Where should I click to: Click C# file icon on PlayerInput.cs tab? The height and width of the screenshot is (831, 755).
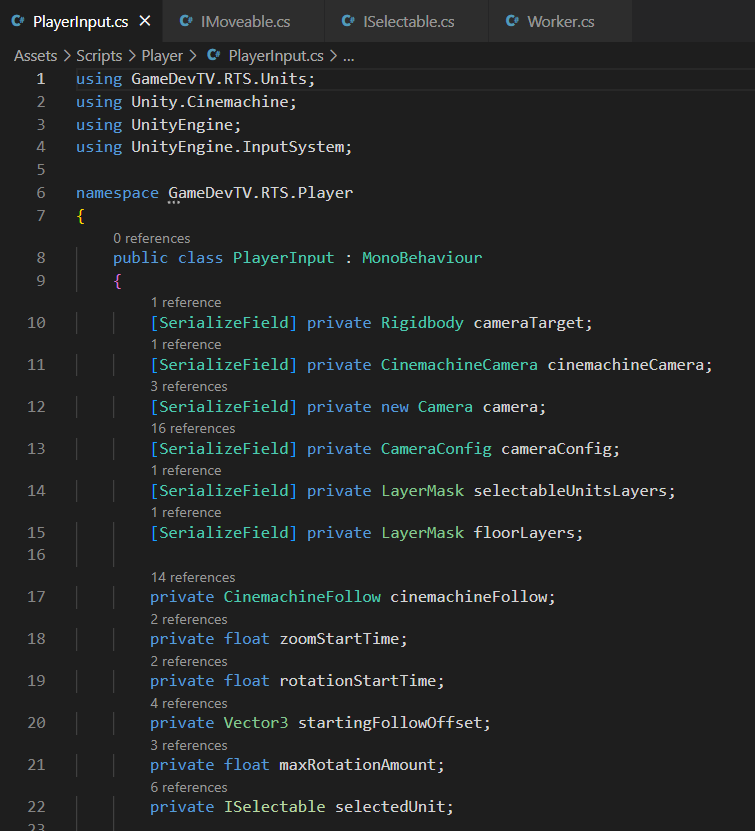[x=18, y=21]
